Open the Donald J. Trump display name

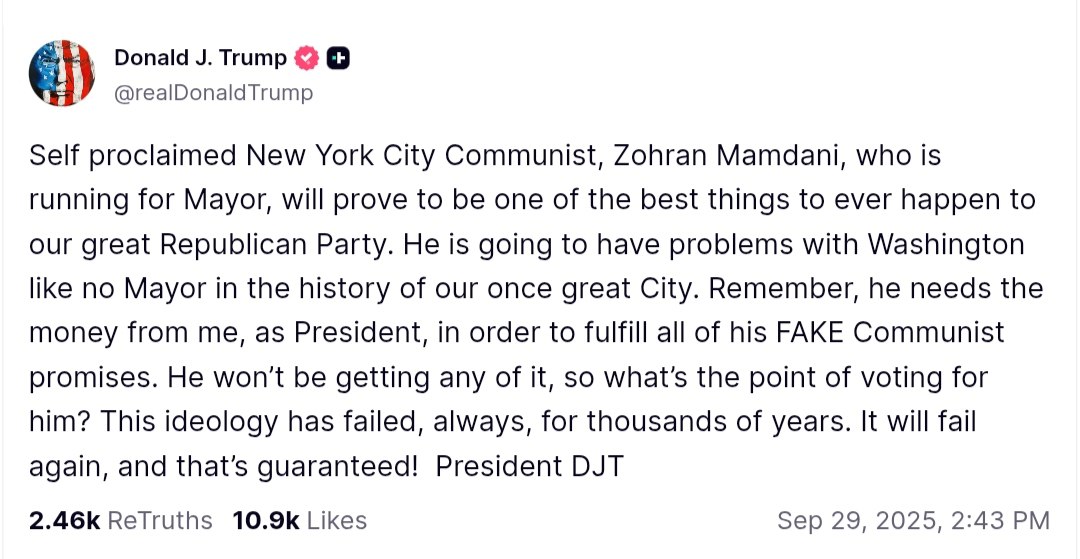[x=200, y=58]
